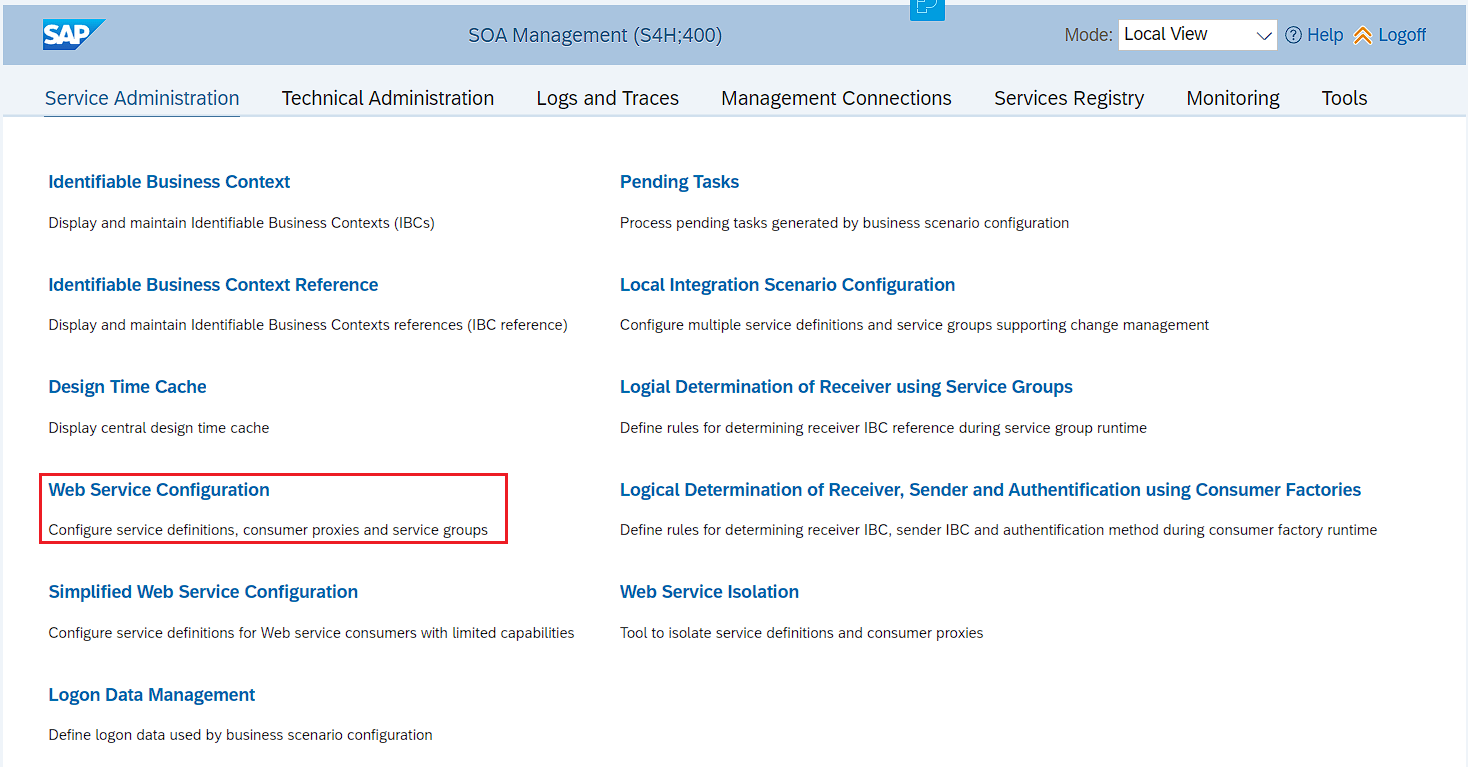
Task: Open the Web Service Configuration link
Action: [x=159, y=490]
